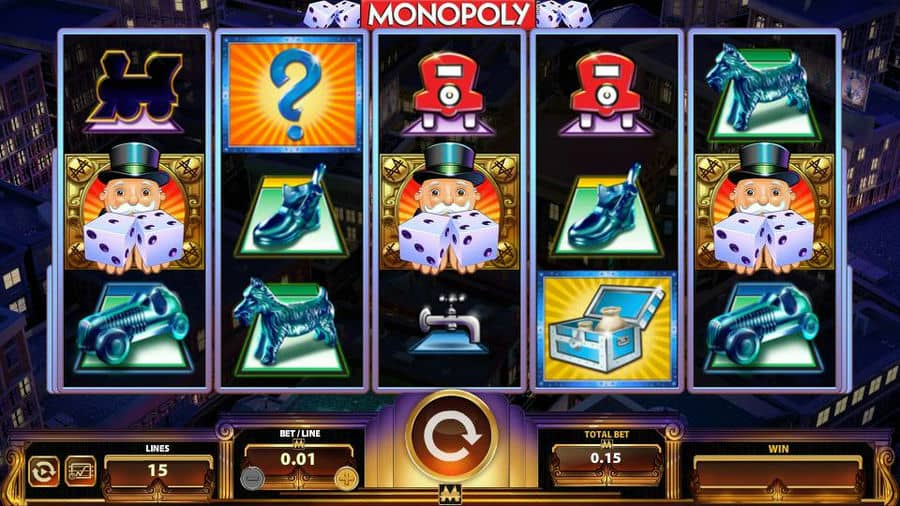Increase bet per line with plus

point(346,477)
